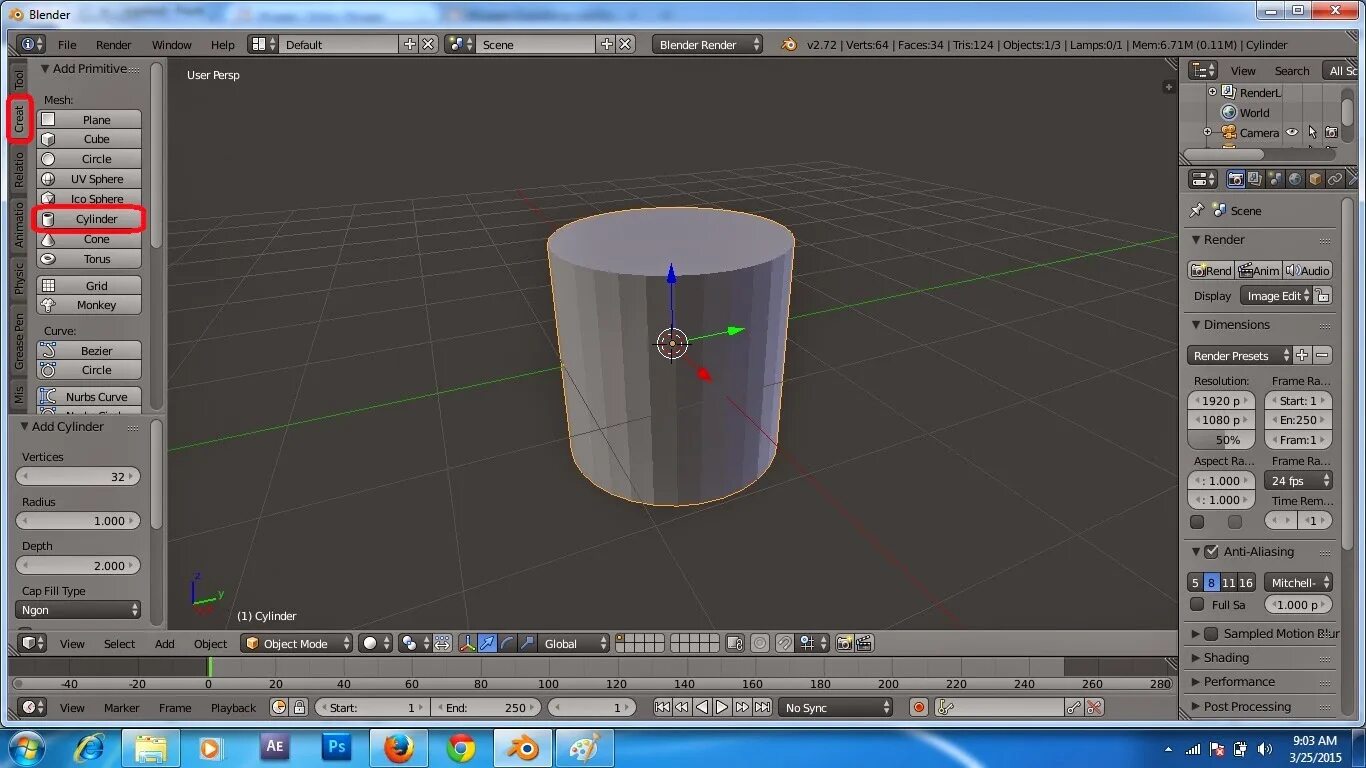Click the delete keyframes icon
Viewport: 1366px width, 768px height.
pyautogui.click(x=1094, y=707)
